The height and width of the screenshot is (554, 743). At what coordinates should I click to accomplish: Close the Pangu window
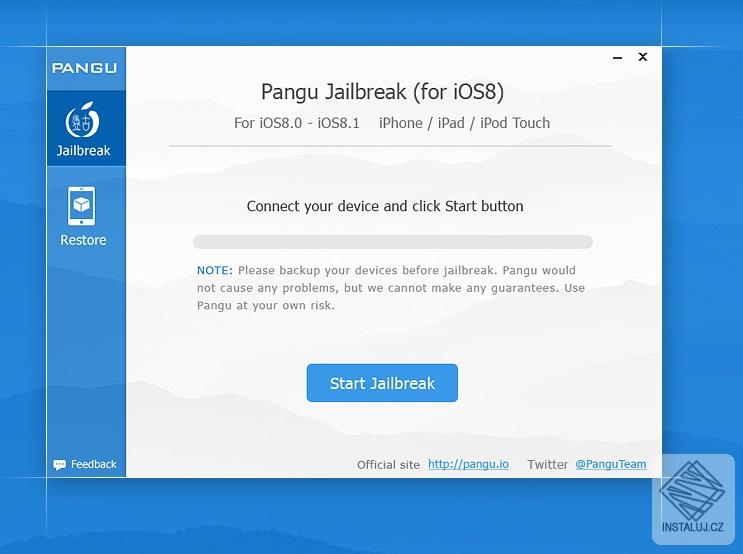pos(643,57)
